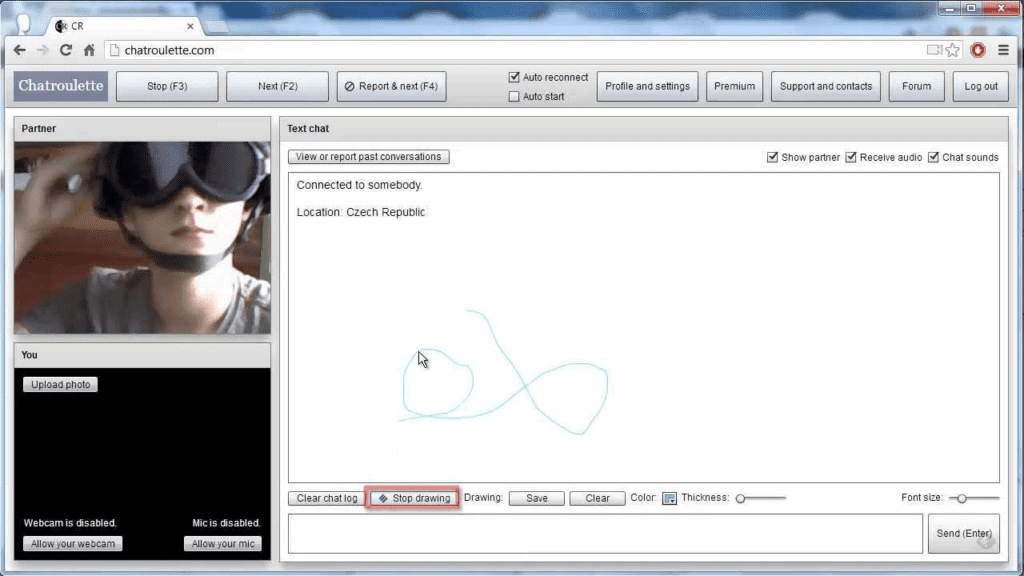
Task: Click Allow your webcam
Action: [72, 543]
